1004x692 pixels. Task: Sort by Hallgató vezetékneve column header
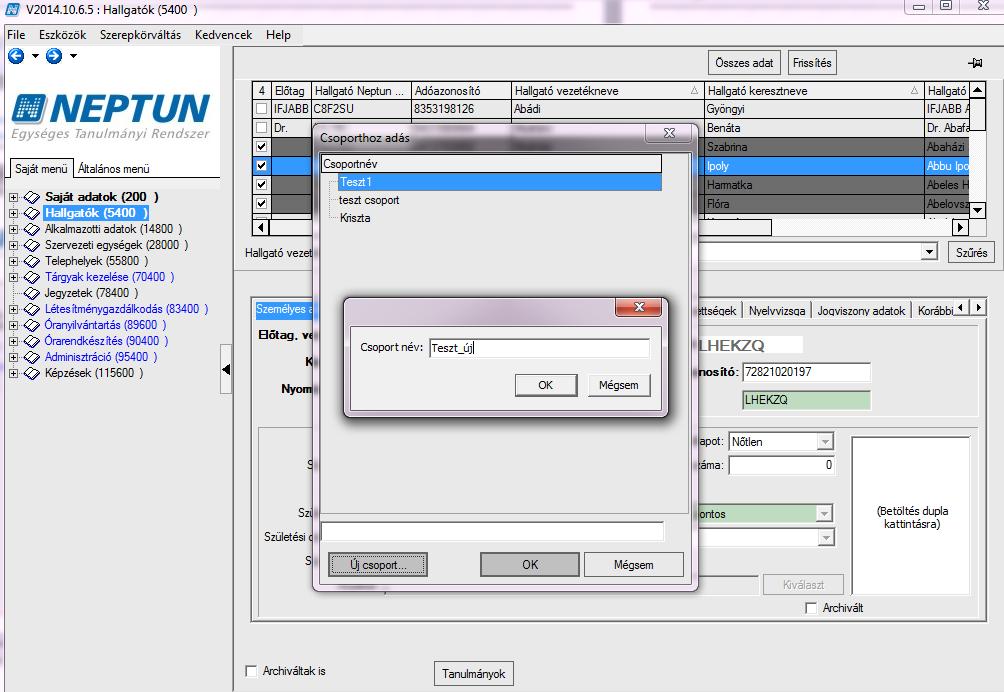point(607,91)
